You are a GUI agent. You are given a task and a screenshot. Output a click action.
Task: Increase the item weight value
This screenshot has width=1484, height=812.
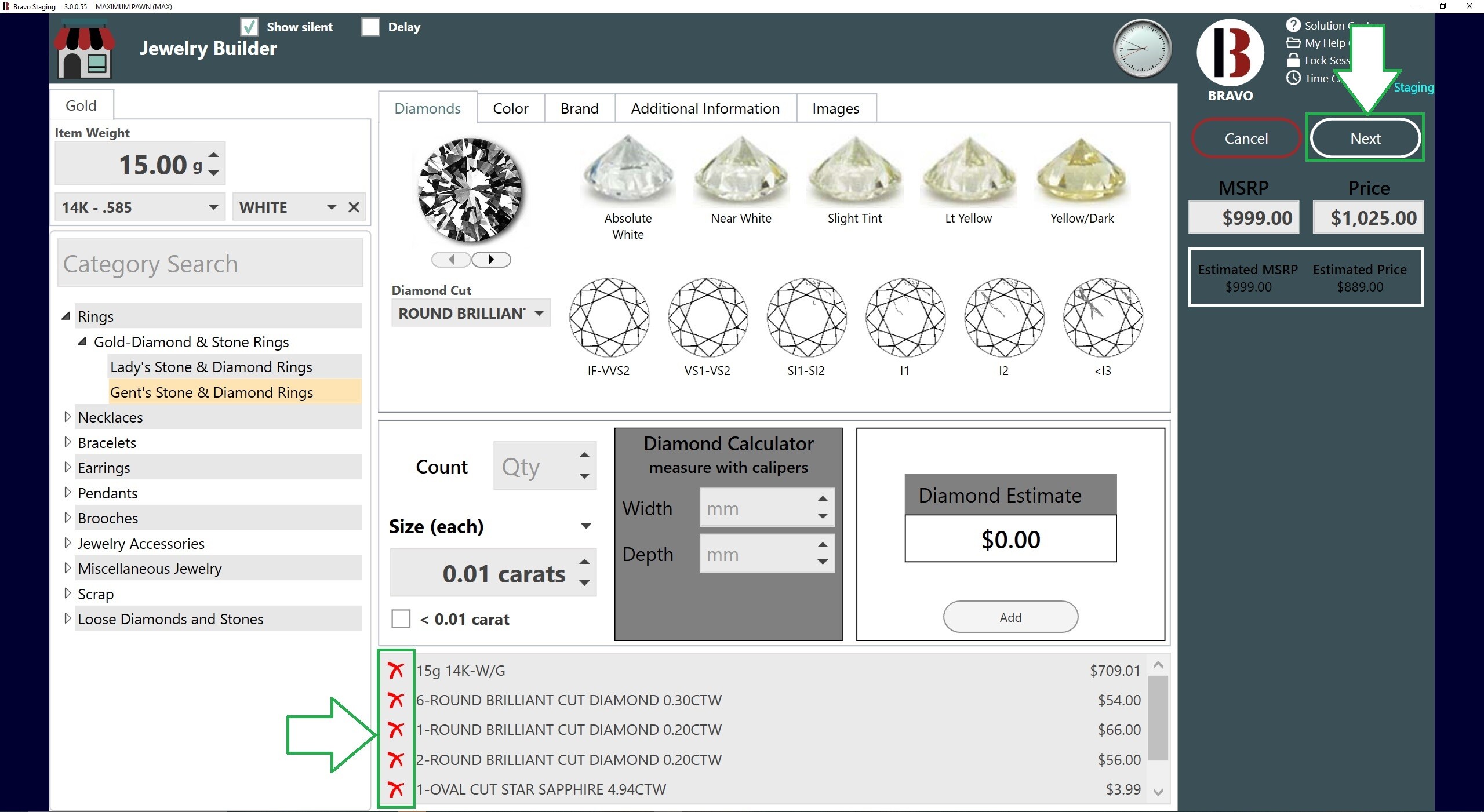pos(214,155)
